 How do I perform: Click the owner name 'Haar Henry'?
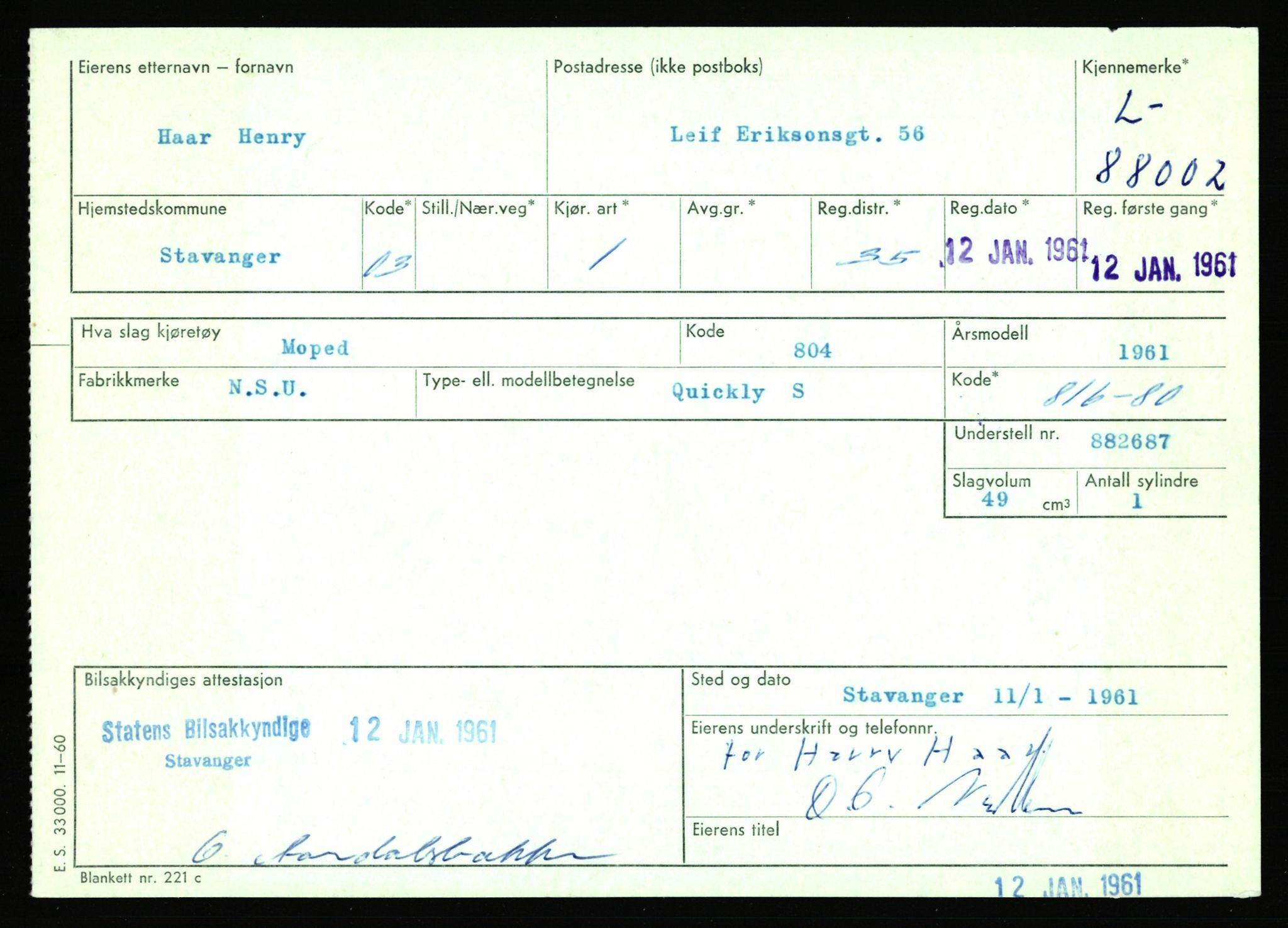(x=231, y=137)
